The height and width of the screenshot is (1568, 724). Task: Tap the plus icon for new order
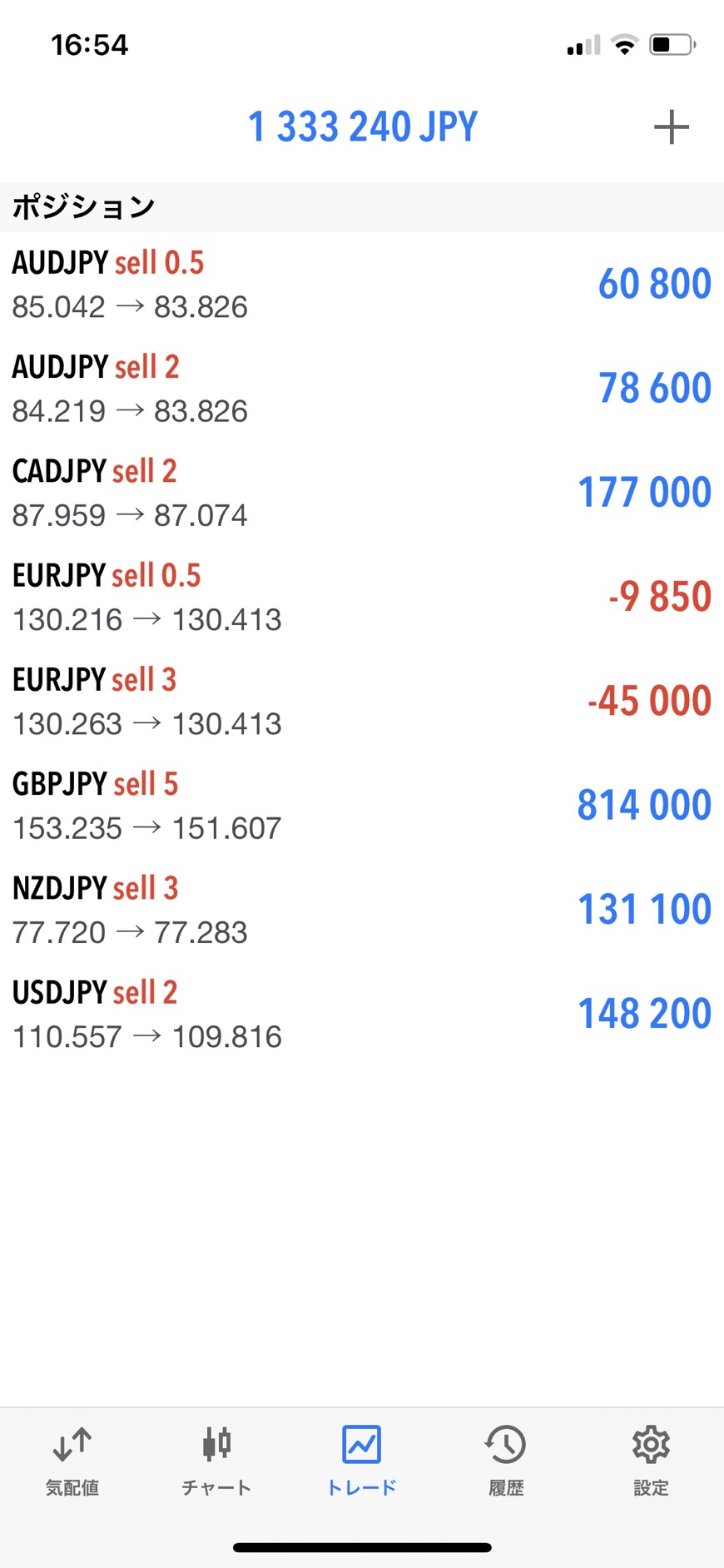[671, 127]
